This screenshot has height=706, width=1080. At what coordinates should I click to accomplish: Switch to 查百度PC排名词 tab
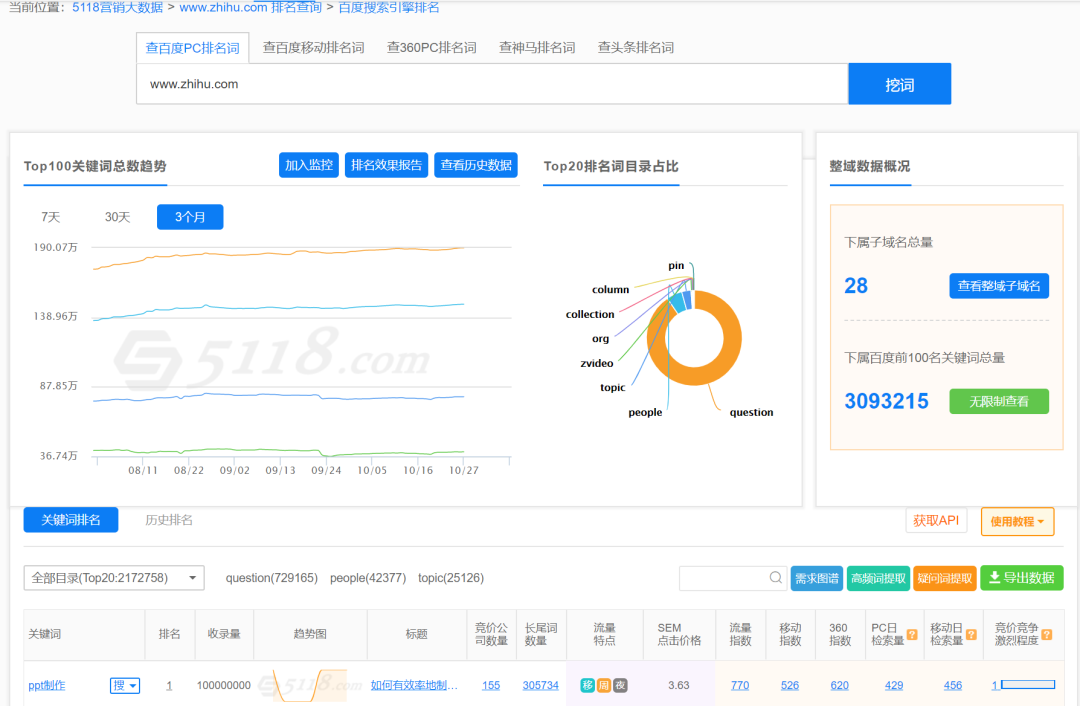click(193, 48)
